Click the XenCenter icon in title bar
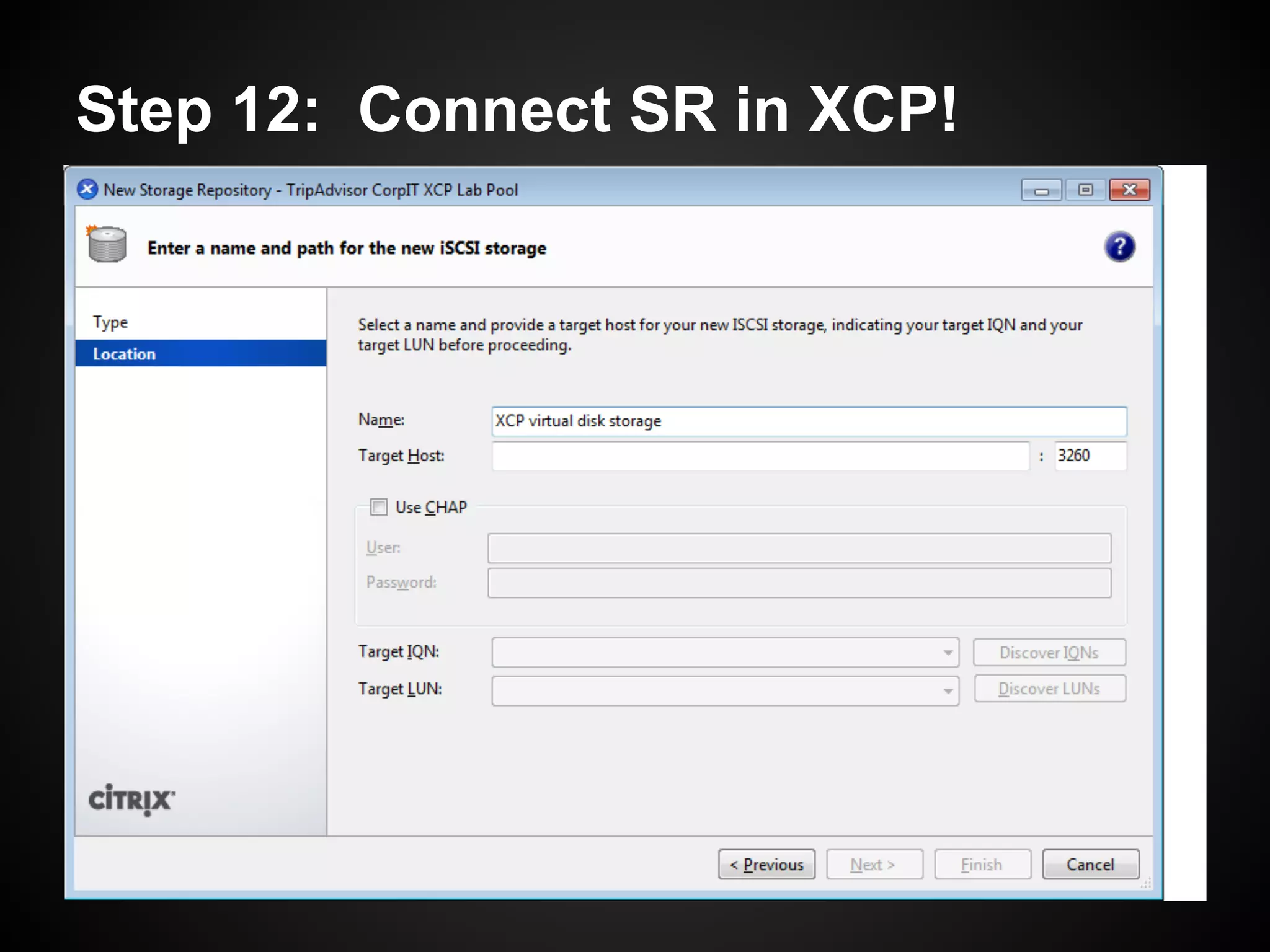The image size is (1270, 952). pyautogui.click(x=87, y=189)
